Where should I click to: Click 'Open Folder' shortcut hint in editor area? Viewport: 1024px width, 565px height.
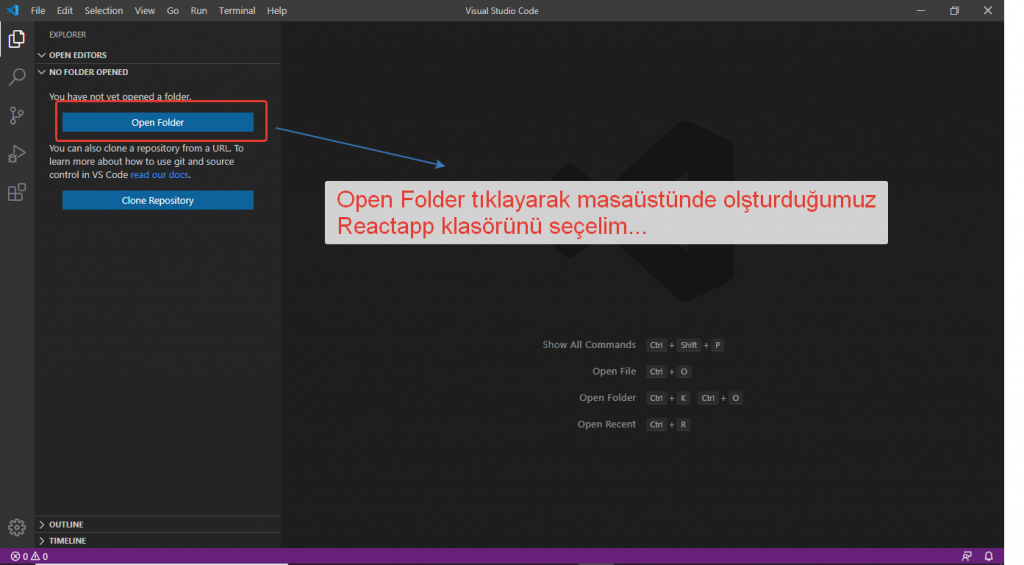point(607,398)
